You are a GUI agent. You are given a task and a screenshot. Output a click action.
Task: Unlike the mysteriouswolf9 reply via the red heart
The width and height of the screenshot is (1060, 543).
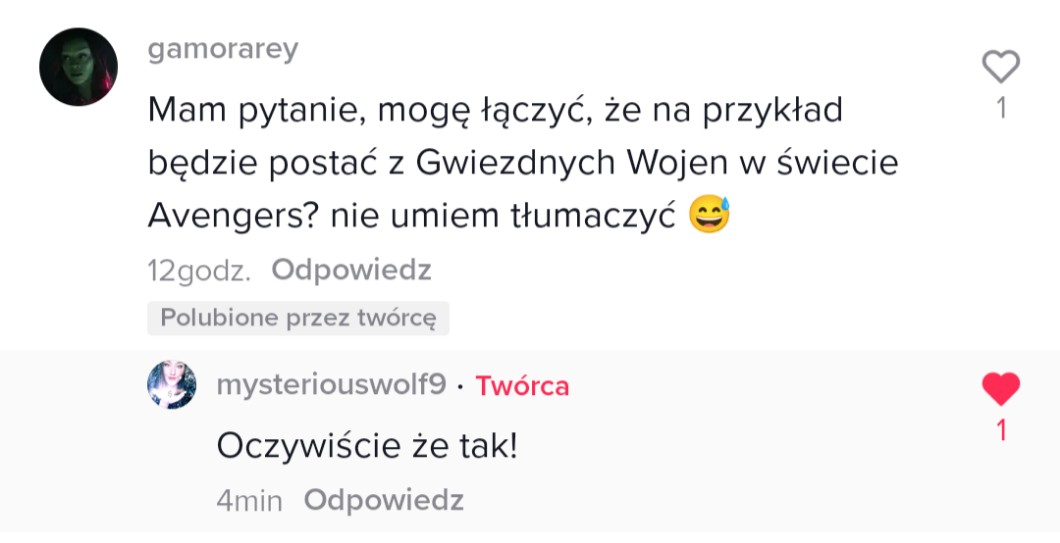pyautogui.click(x=1000, y=388)
